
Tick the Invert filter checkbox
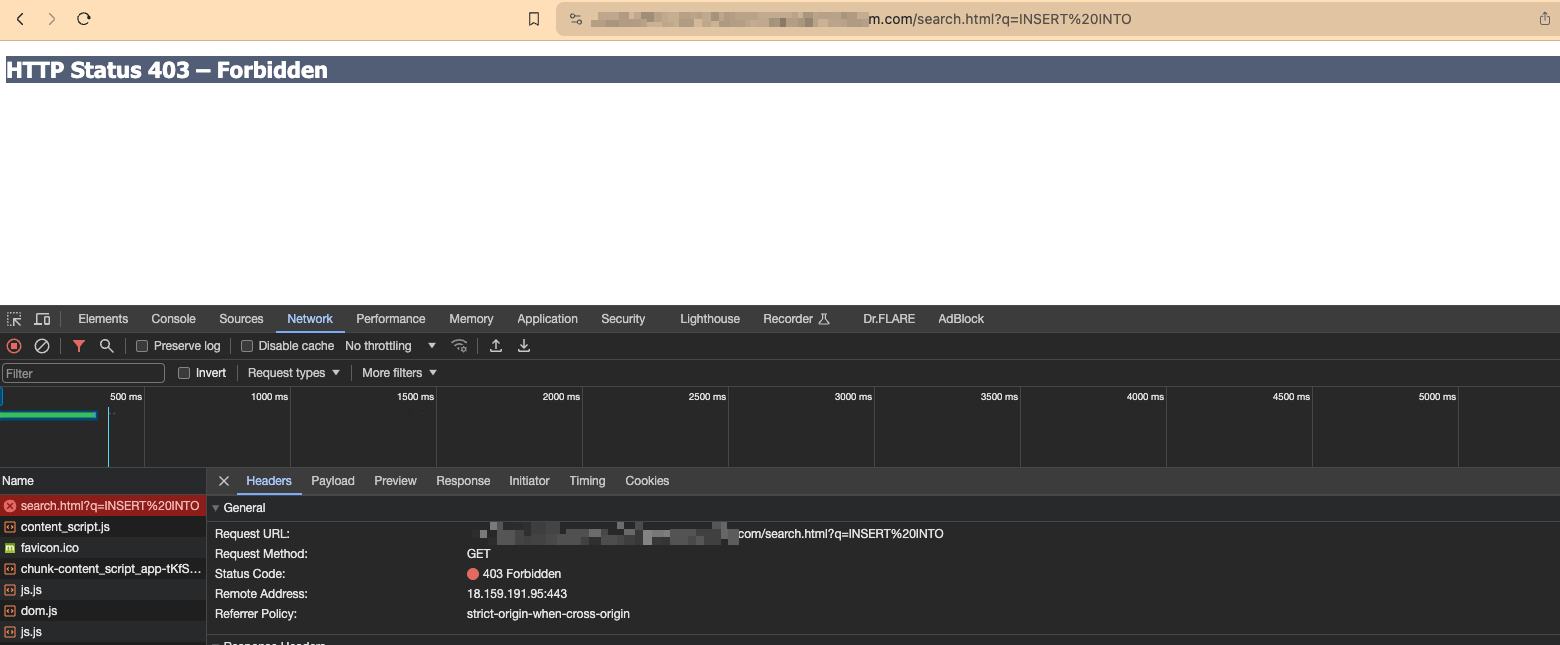184,373
